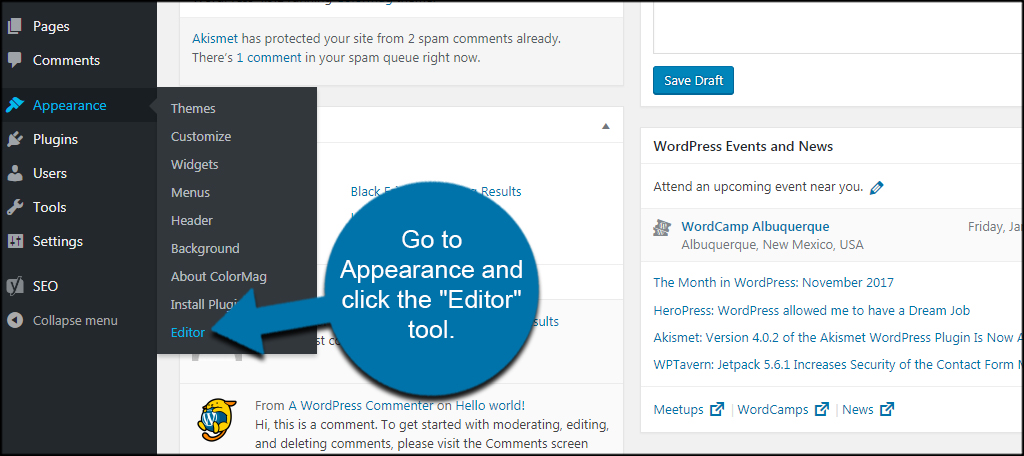Collapse the widget with triangle toggle
The image size is (1024, 456).
pos(605,126)
